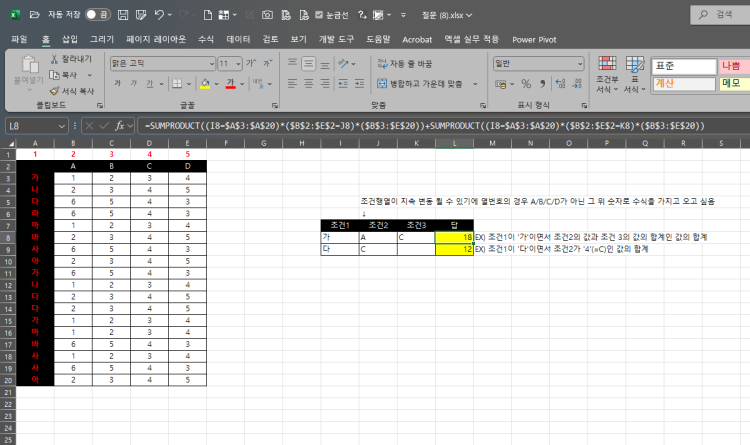Image resolution: width=750 pixels, height=445 pixels.
Task: Align text right
Action: 325,84
